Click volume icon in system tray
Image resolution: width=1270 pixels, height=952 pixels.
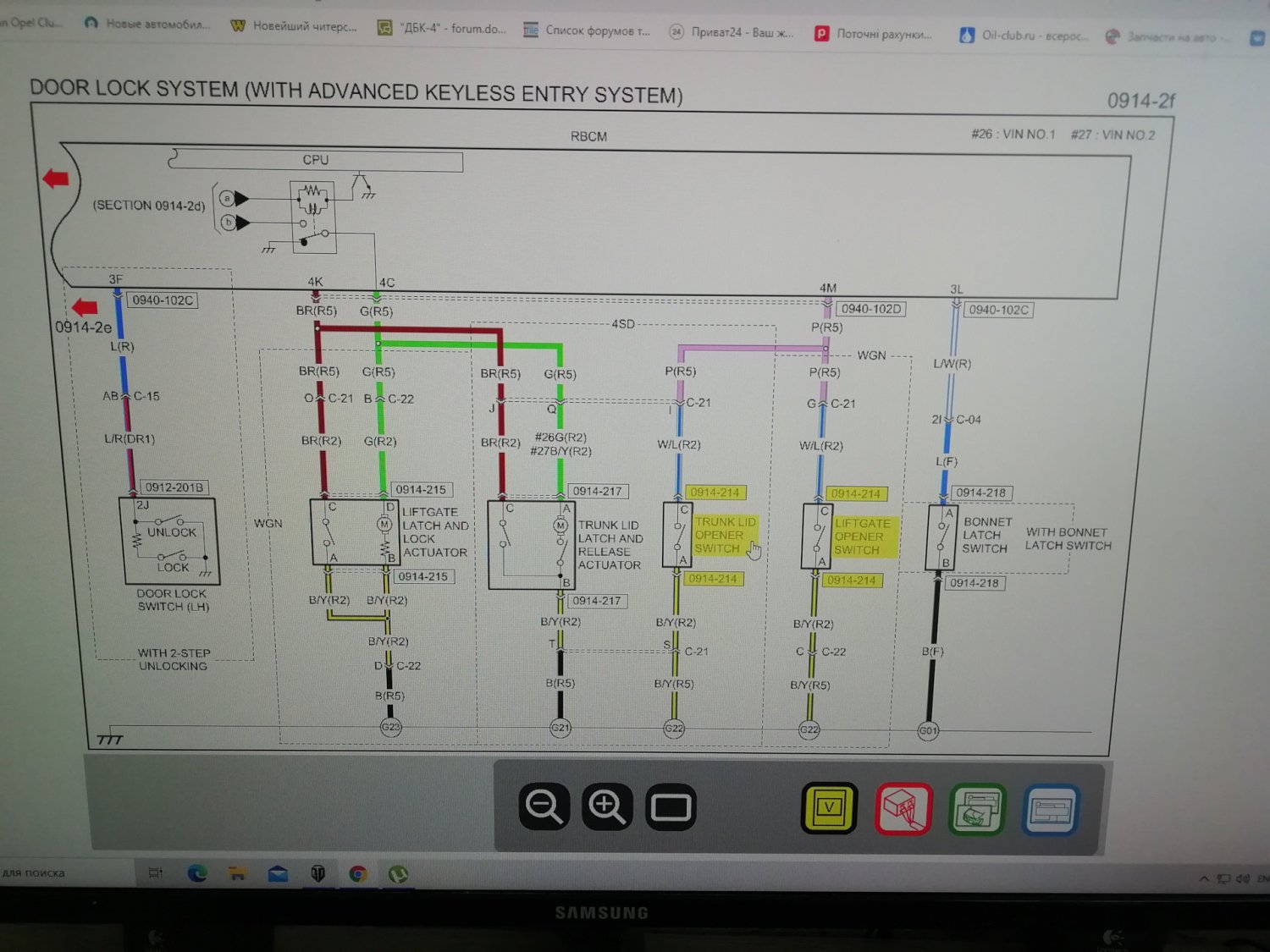point(1243,878)
